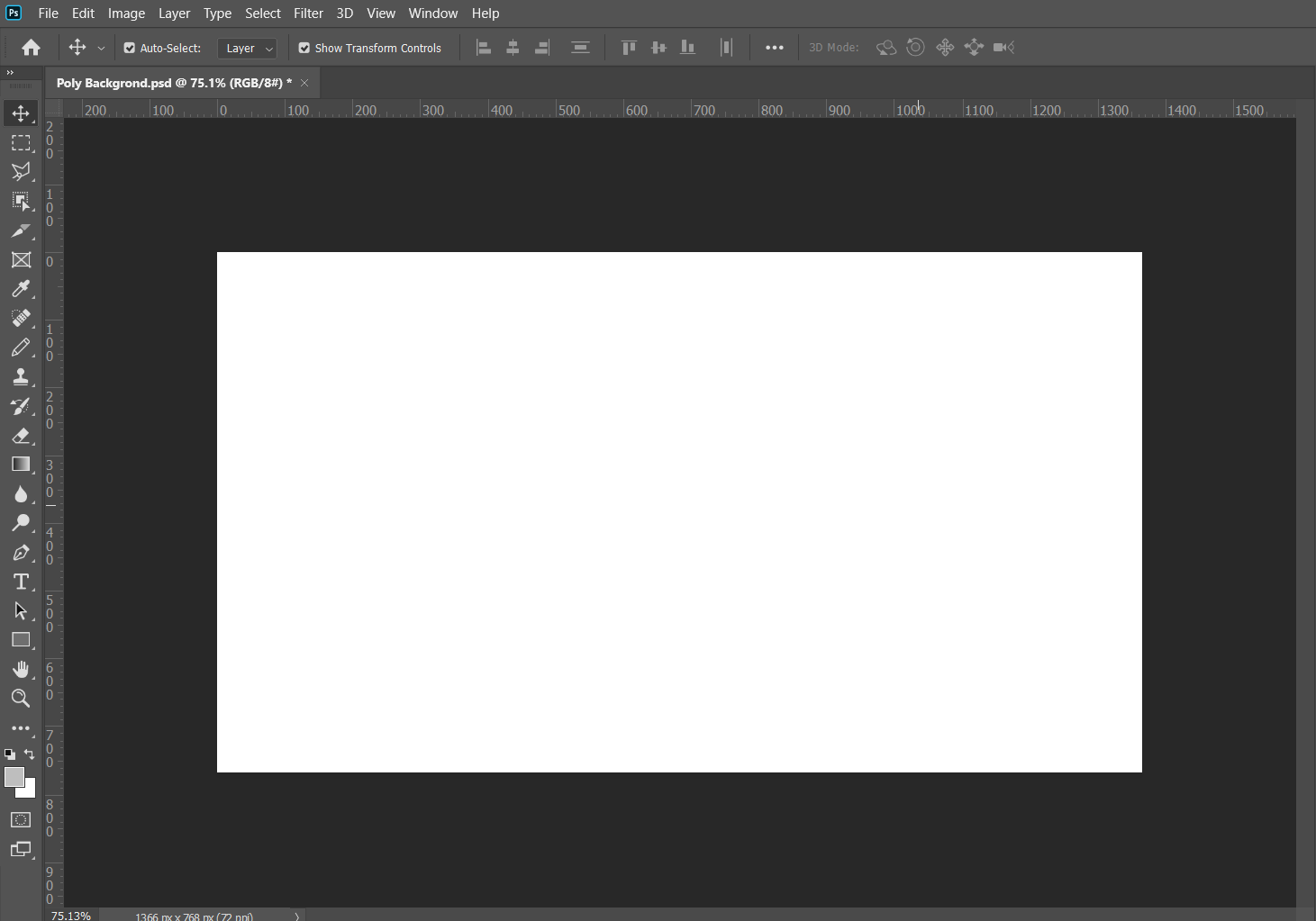Select the Eraser tool

click(x=21, y=436)
